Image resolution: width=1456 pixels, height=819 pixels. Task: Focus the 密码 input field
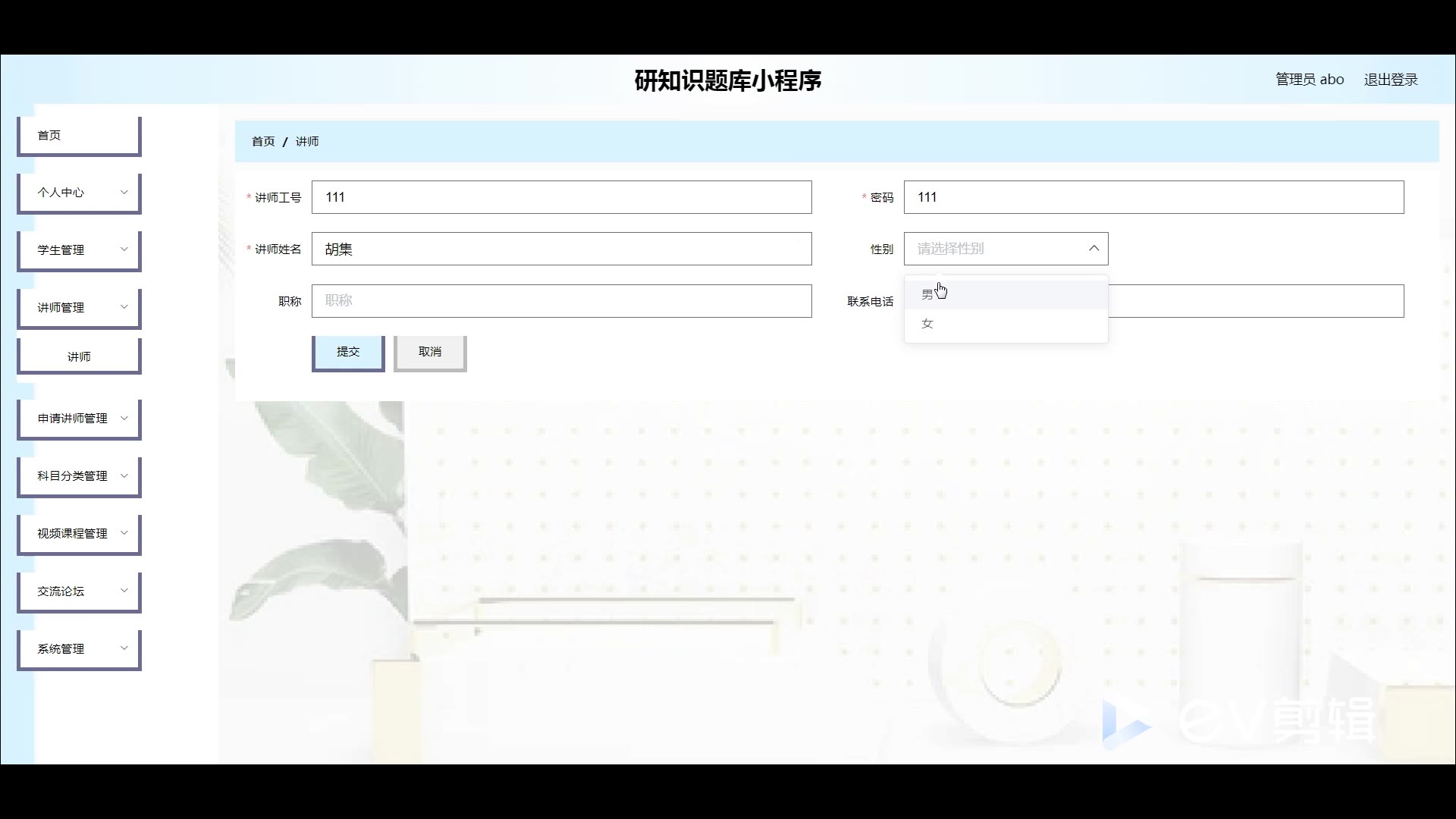1154,197
